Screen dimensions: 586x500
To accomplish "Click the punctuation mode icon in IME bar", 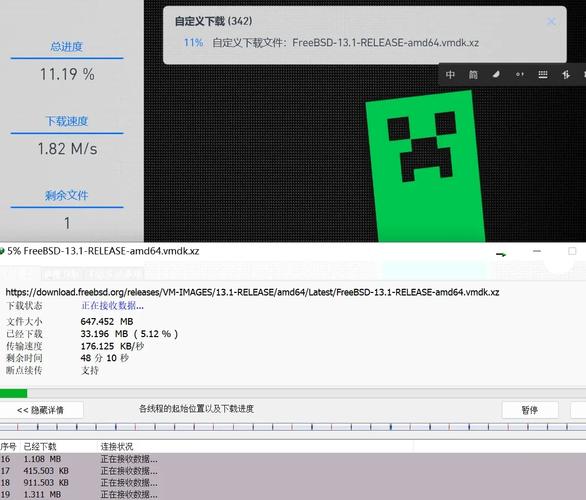I will [x=519, y=75].
